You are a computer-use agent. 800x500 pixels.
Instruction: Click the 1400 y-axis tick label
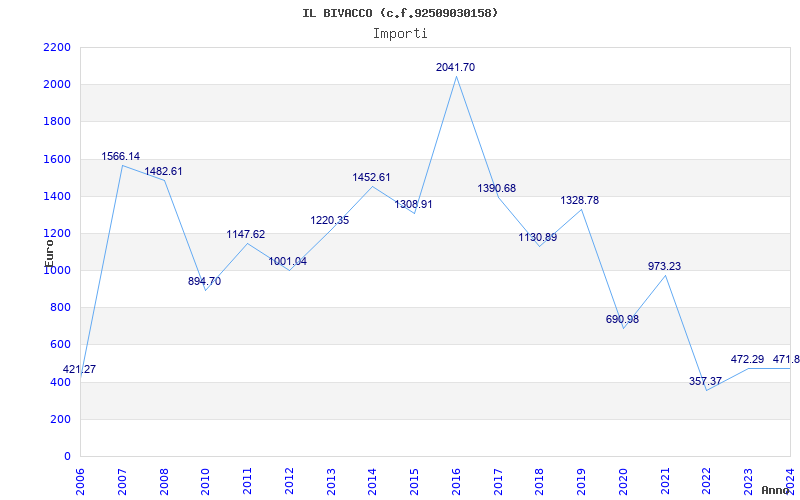(x=57, y=196)
